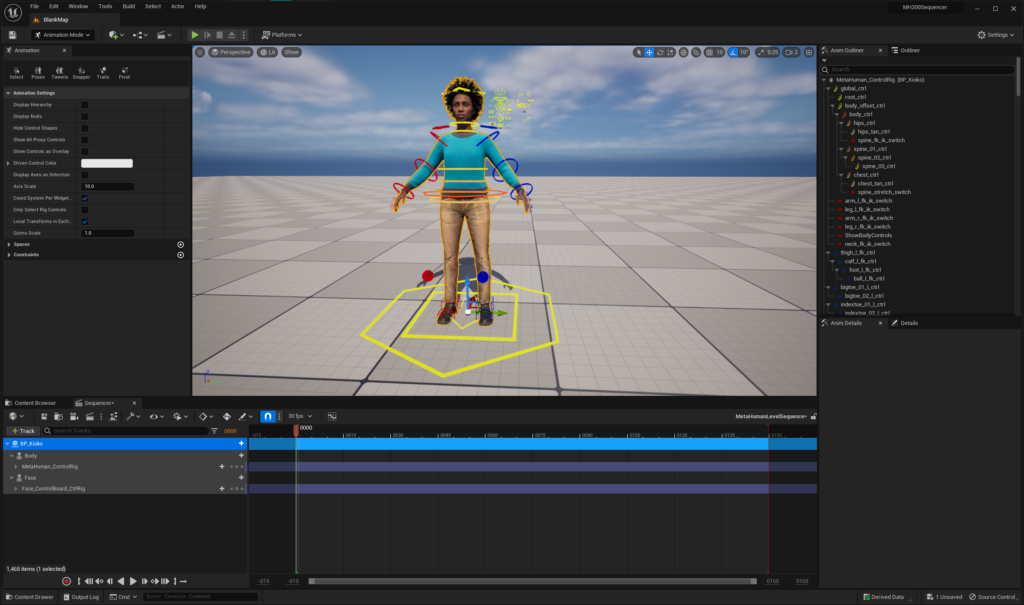The width and height of the screenshot is (1024, 605).
Task: Open the Perspective viewport dropdown
Action: point(237,52)
